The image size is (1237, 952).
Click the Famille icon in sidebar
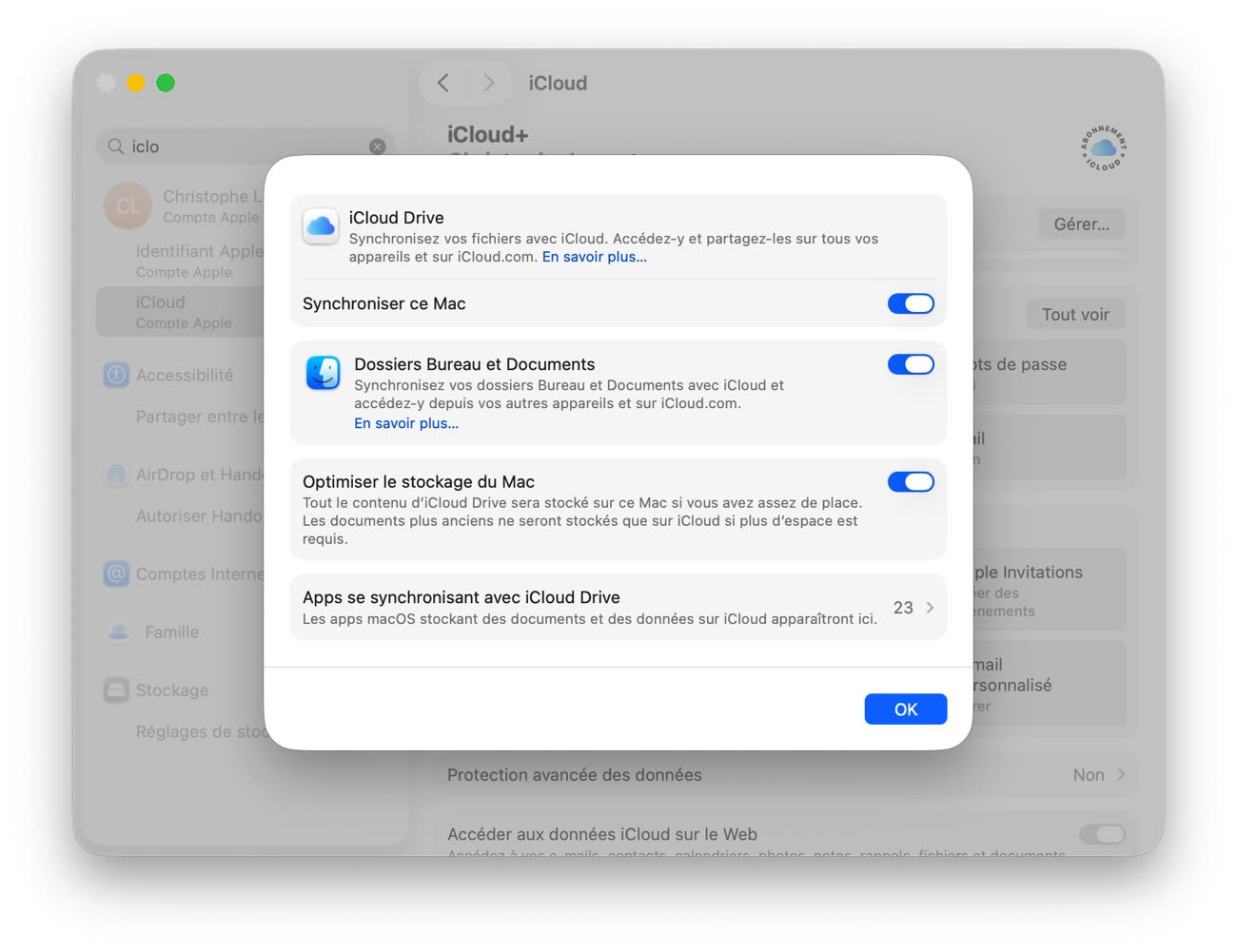point(118,632)
